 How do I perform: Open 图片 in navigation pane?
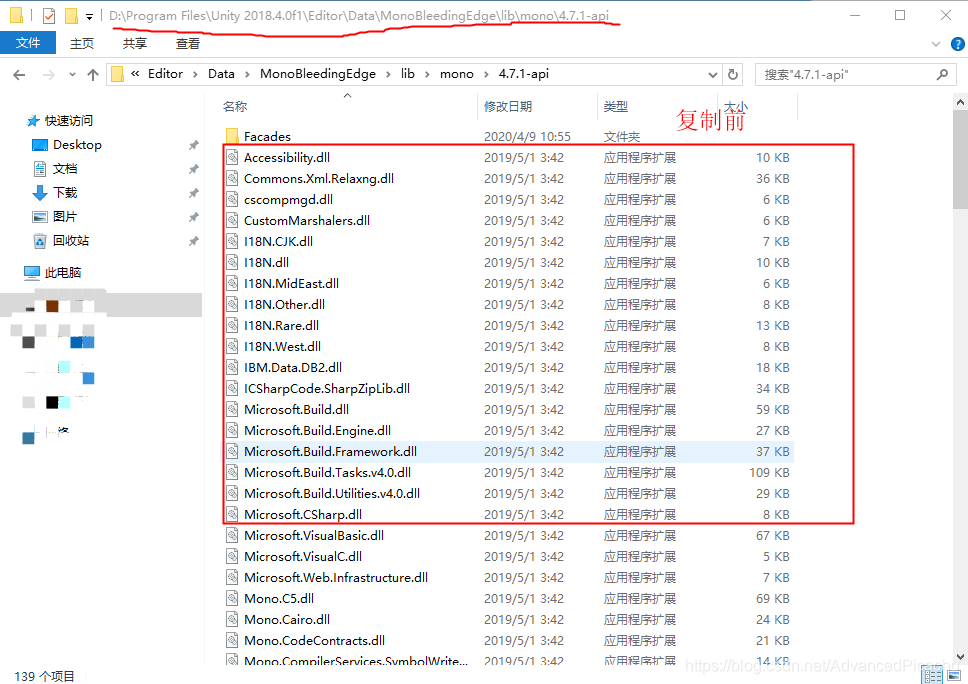(65, 217)
